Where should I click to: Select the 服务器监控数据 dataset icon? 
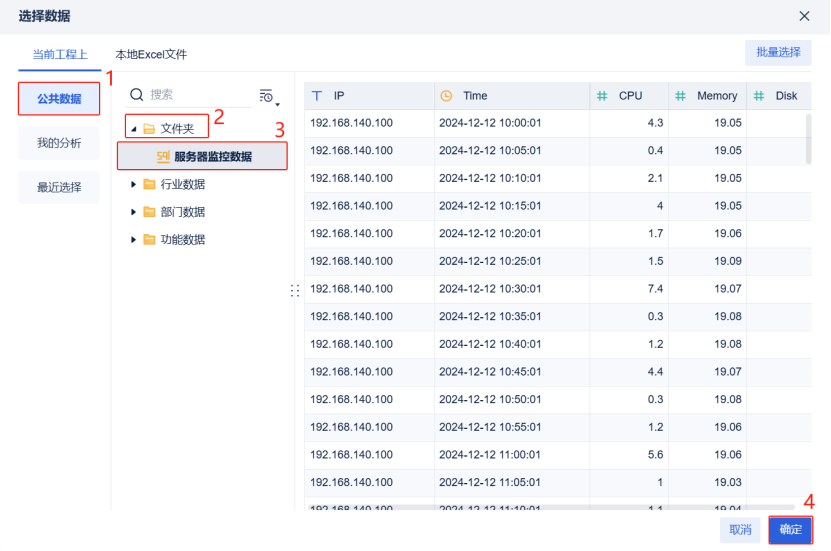point(163,156)
